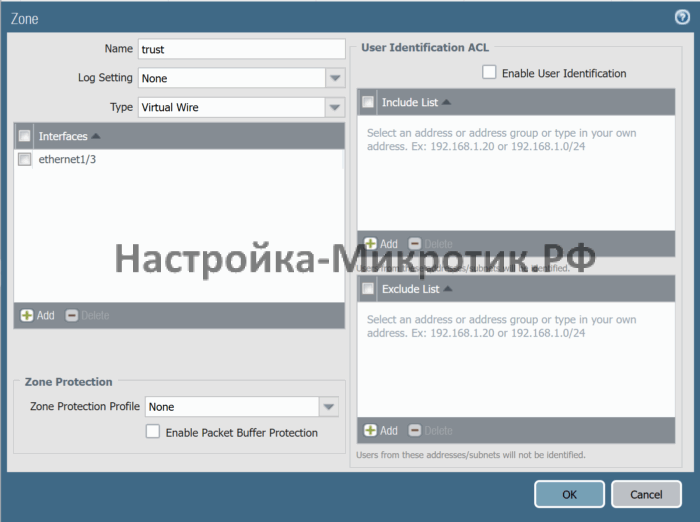Sort Exclude List via its arrow
The width and height of the screenshot is (700, 522).
point(448,289)
